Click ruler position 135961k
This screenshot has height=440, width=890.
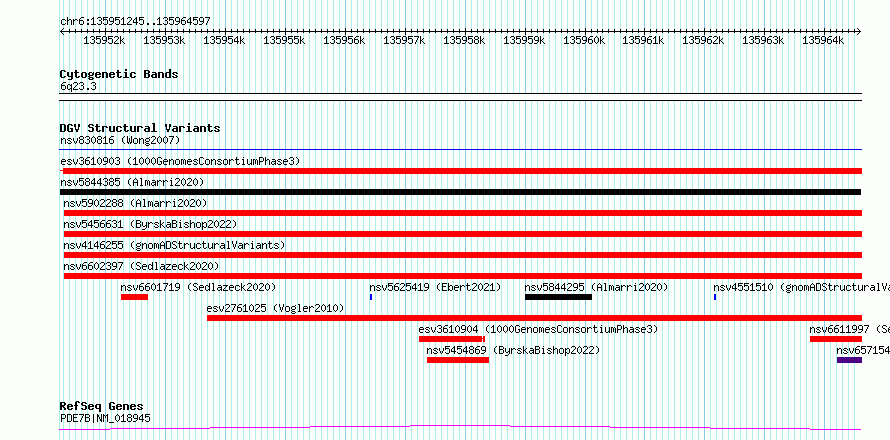pos(644,40)
